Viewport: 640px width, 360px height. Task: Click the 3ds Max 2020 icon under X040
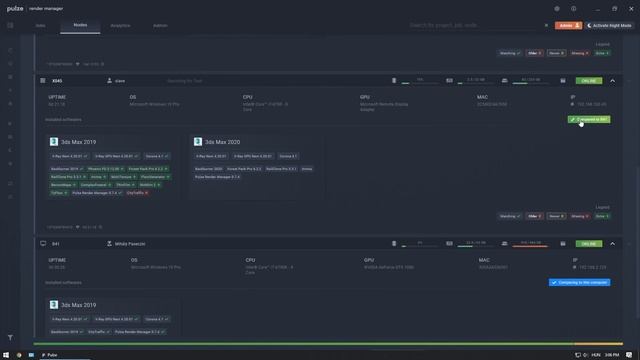(198, 142)
